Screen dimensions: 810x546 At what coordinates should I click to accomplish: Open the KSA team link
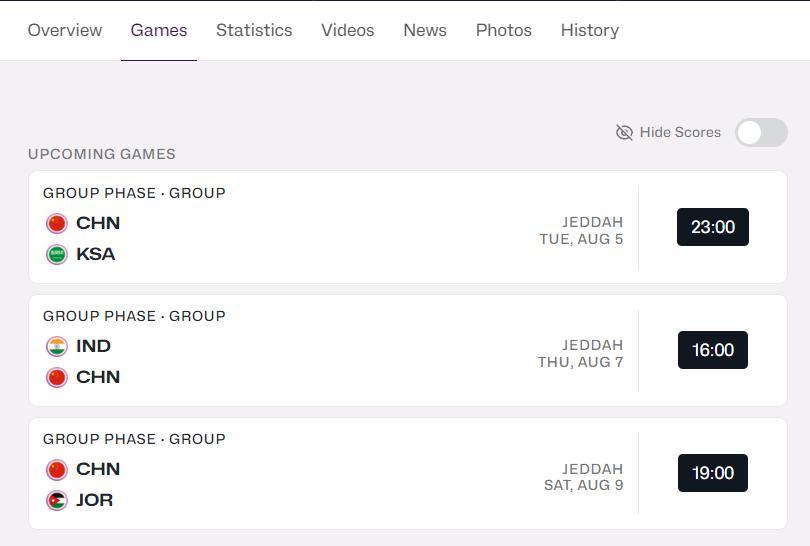96,254
